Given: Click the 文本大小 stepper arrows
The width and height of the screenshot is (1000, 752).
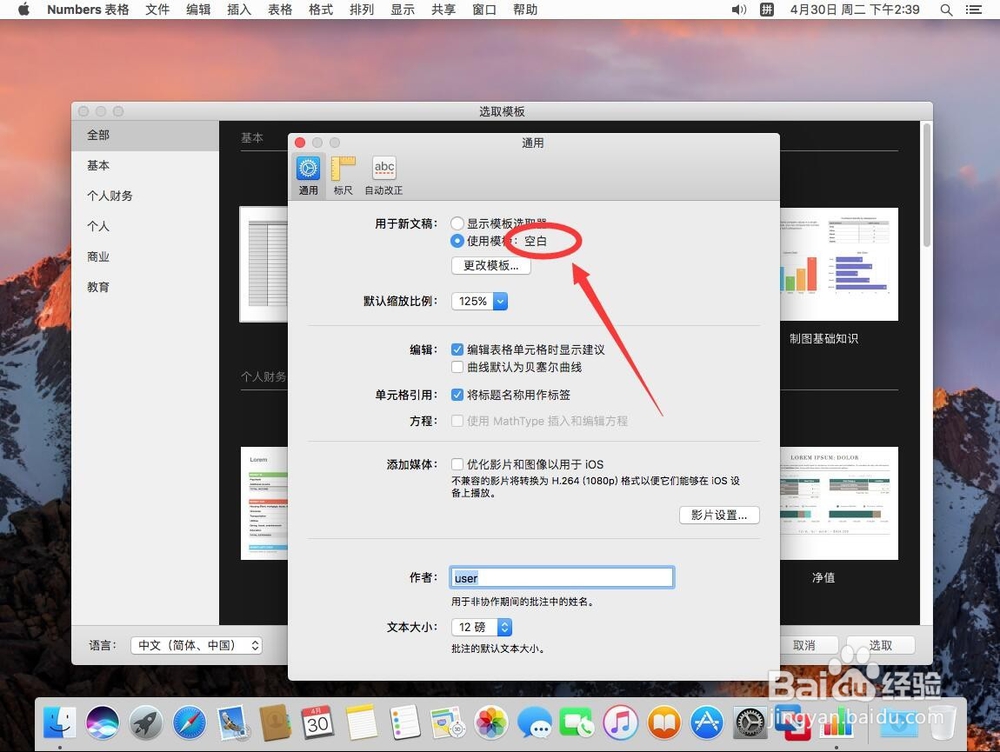Looking at the screenshot, I should click(x=505, y=627).
